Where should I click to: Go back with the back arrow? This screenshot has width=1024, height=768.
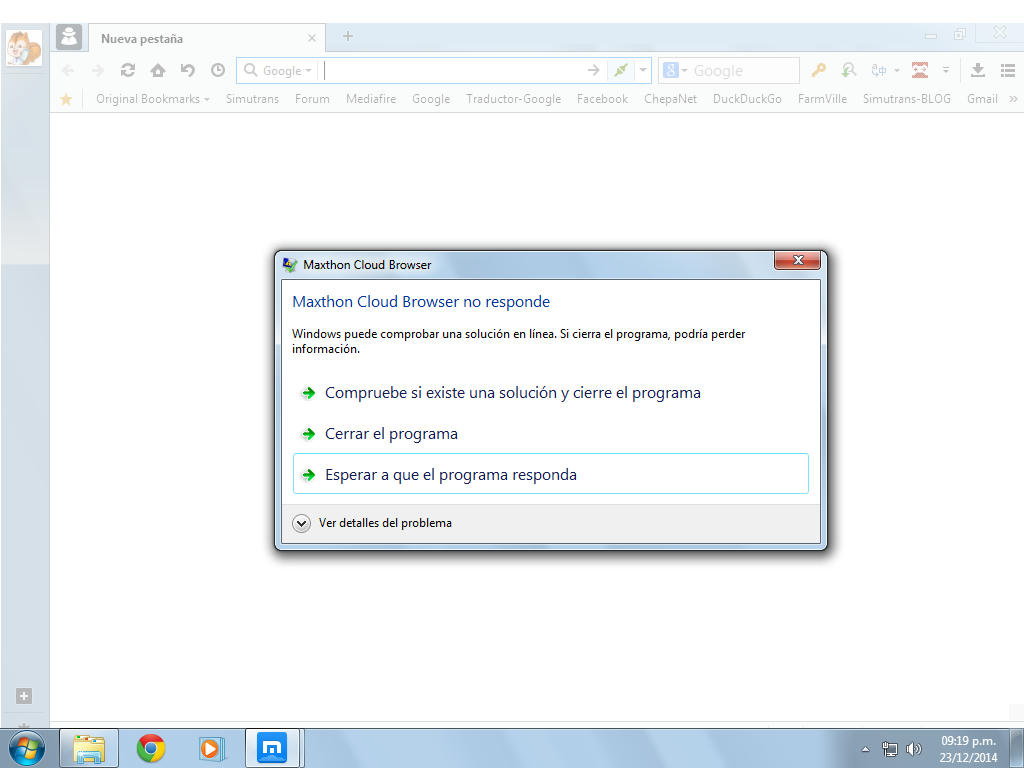click(x=67, y=71)
